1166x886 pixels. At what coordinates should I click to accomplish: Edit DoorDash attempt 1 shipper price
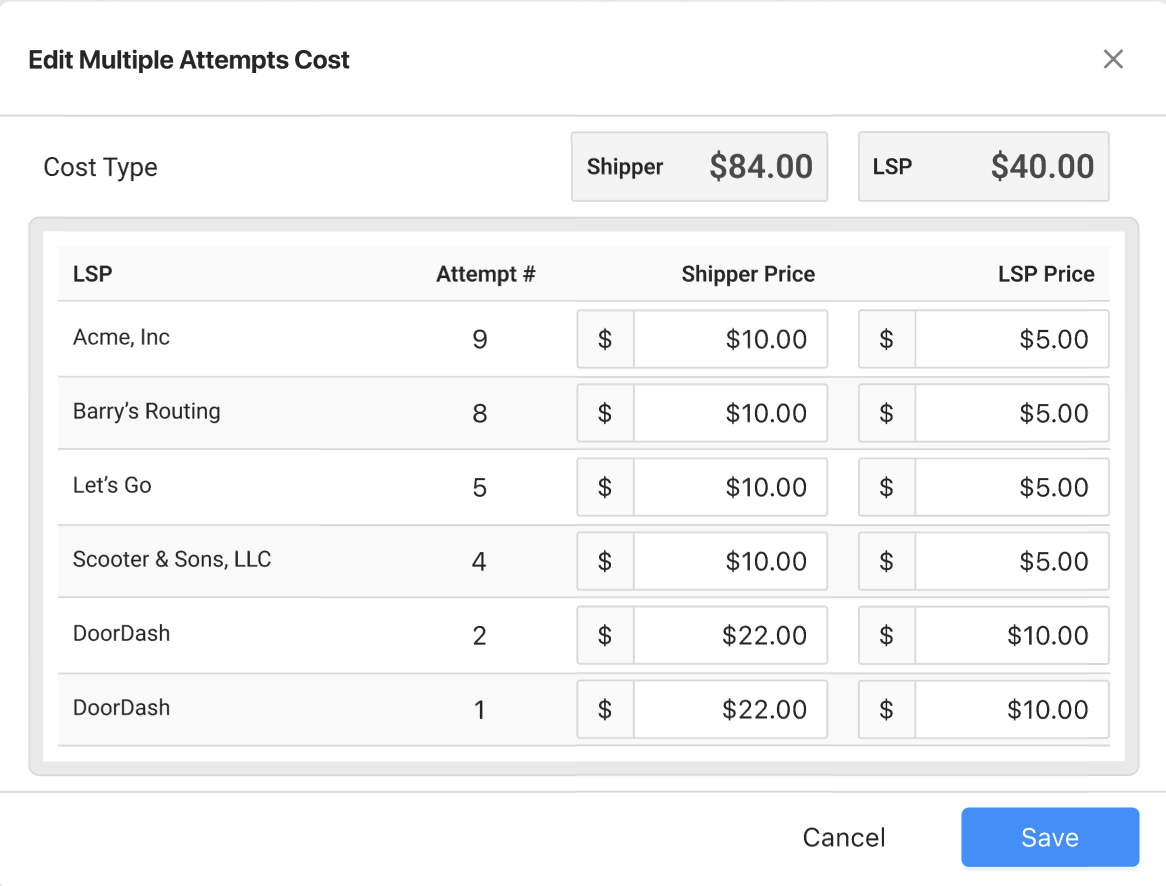[x=730, y=709]
